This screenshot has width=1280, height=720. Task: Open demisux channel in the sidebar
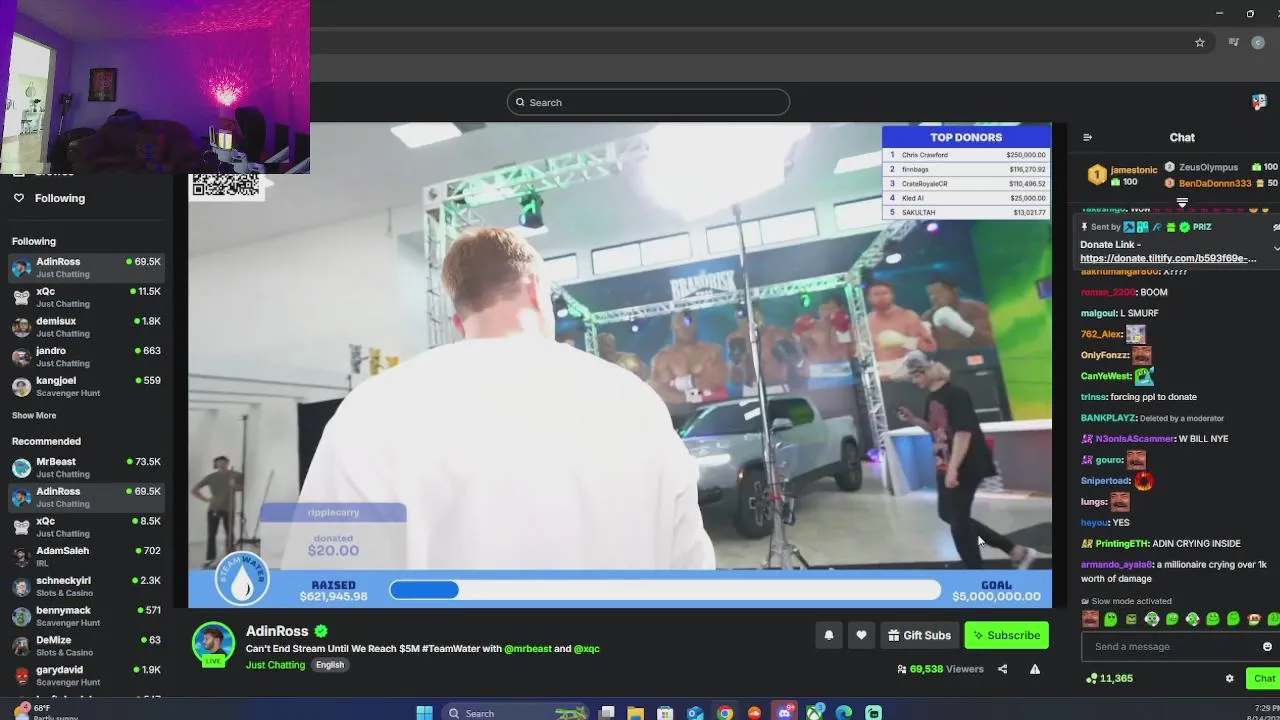(x=86, y=327)
